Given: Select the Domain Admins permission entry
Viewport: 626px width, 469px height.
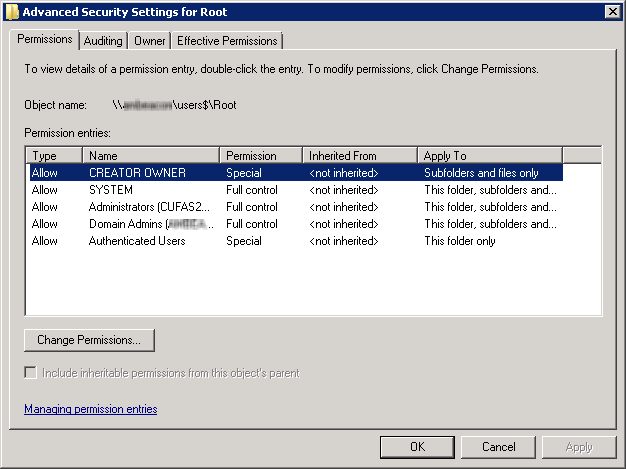Looking at the screenshot, I should [x=150, y=224].
